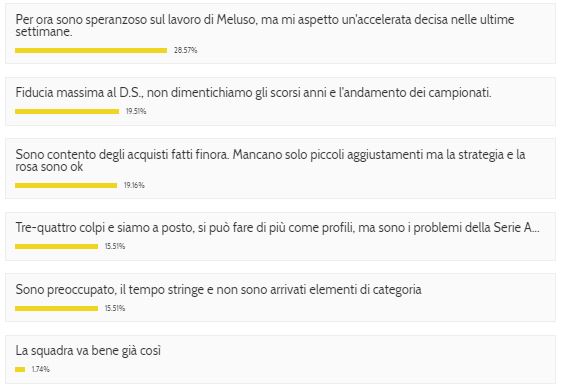Click the bar under 'Tre-quattro colpi'

click(56, 247)
